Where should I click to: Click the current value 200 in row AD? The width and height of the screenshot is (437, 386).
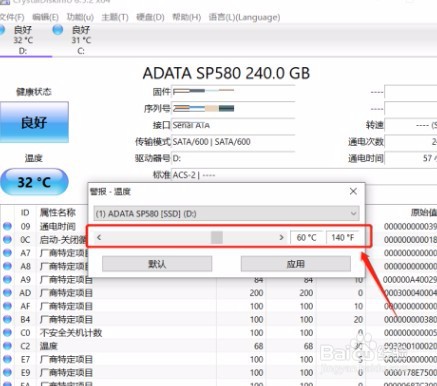257,293
